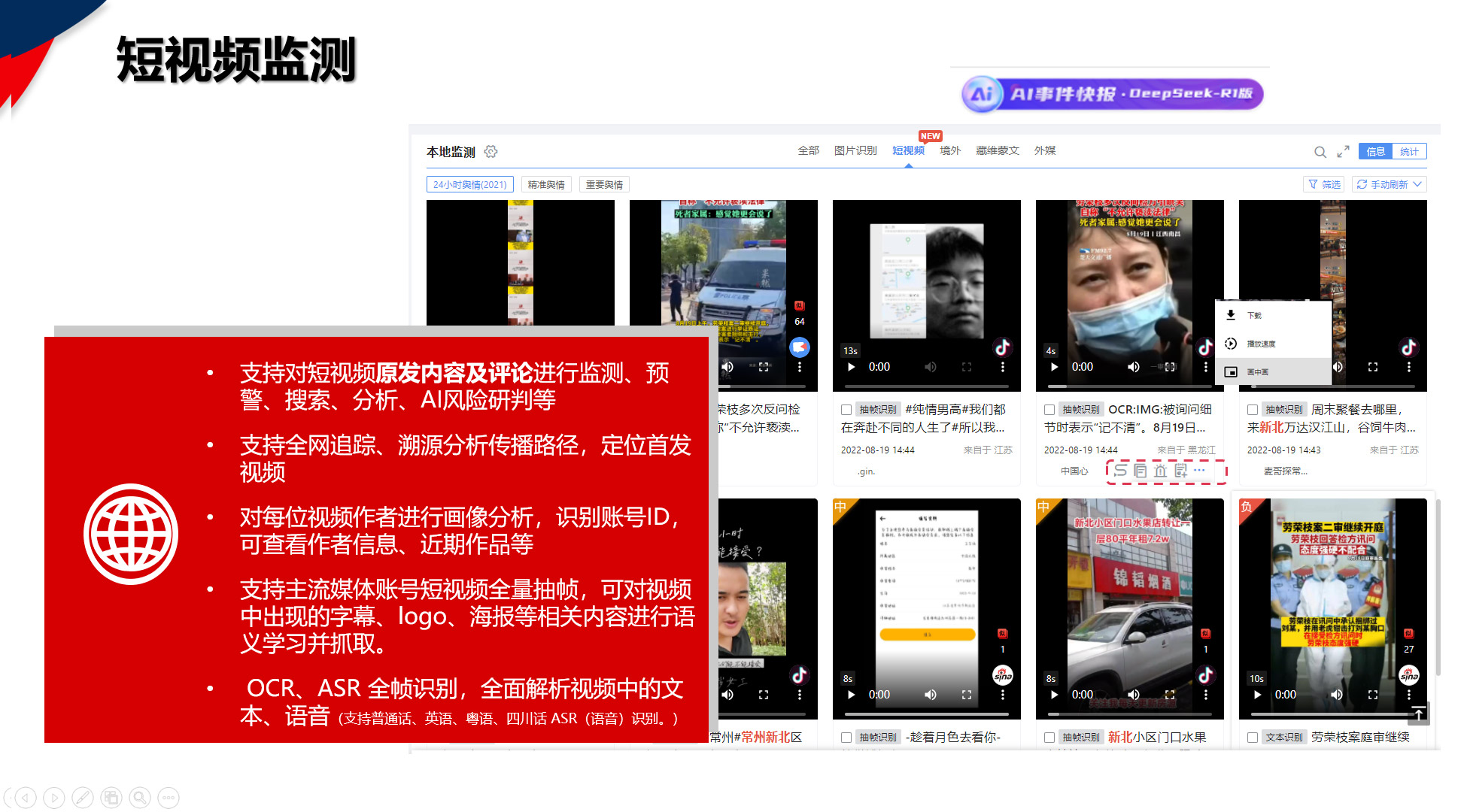This screenshot has height=812, width=1467.
Task: Click the 统计 statistics toggle button
Action: coord(1409,151)
